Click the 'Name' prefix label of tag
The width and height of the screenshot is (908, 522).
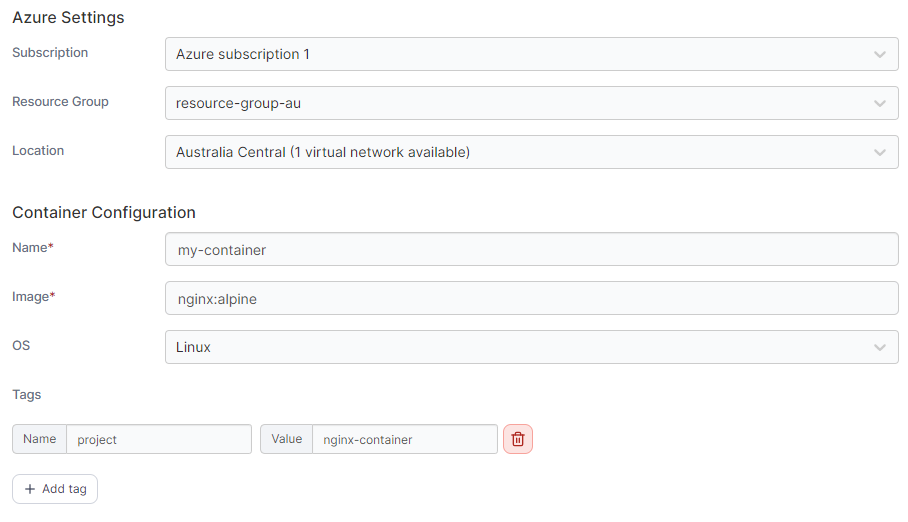(x=40, y=439)
